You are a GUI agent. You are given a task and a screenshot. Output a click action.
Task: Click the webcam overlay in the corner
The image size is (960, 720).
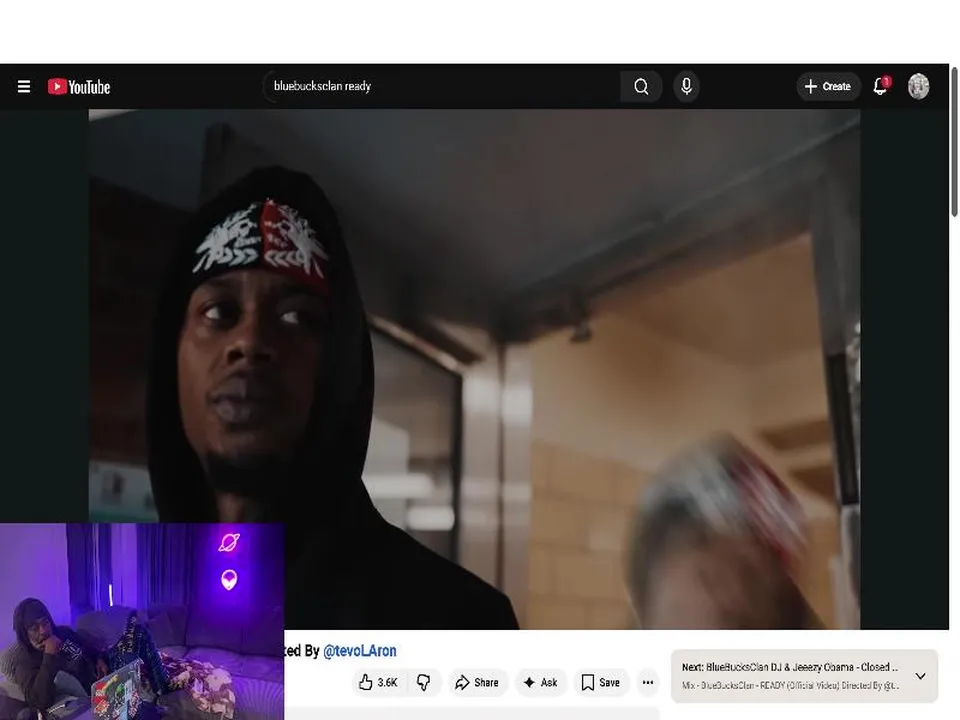click(x=142, y=621)
